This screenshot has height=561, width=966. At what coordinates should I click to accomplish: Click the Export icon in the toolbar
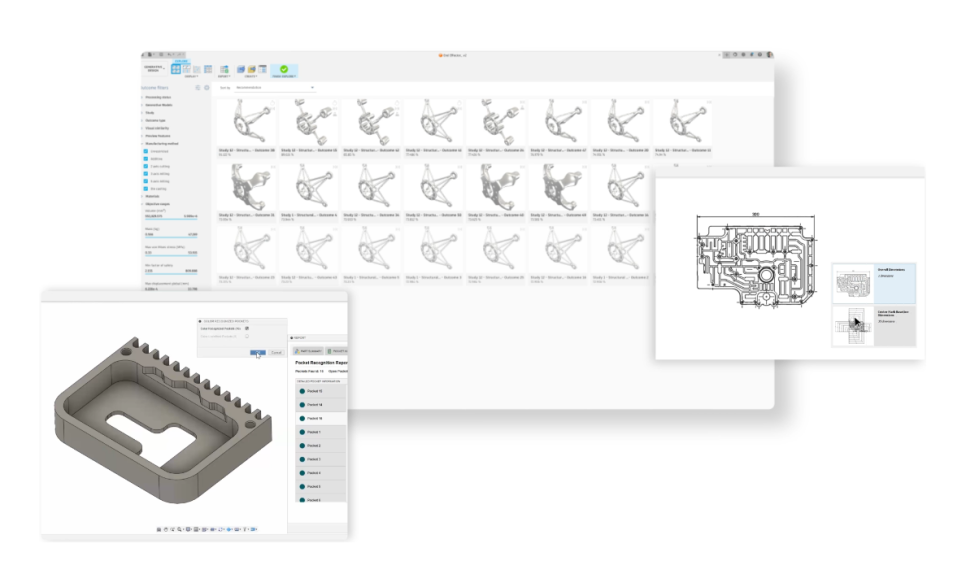[225, 68]
